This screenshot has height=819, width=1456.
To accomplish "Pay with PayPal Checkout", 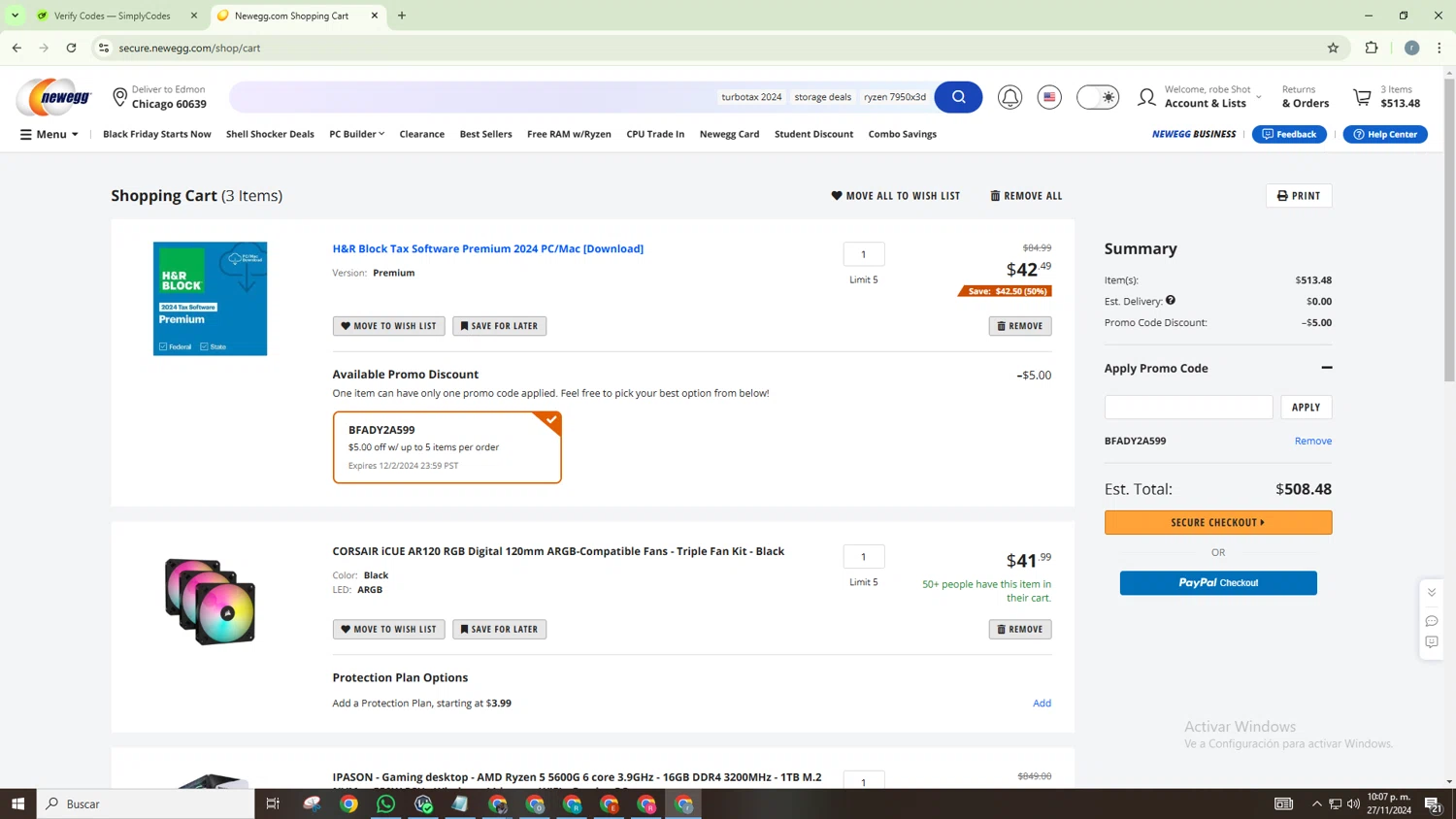I will coord(1218,583).
